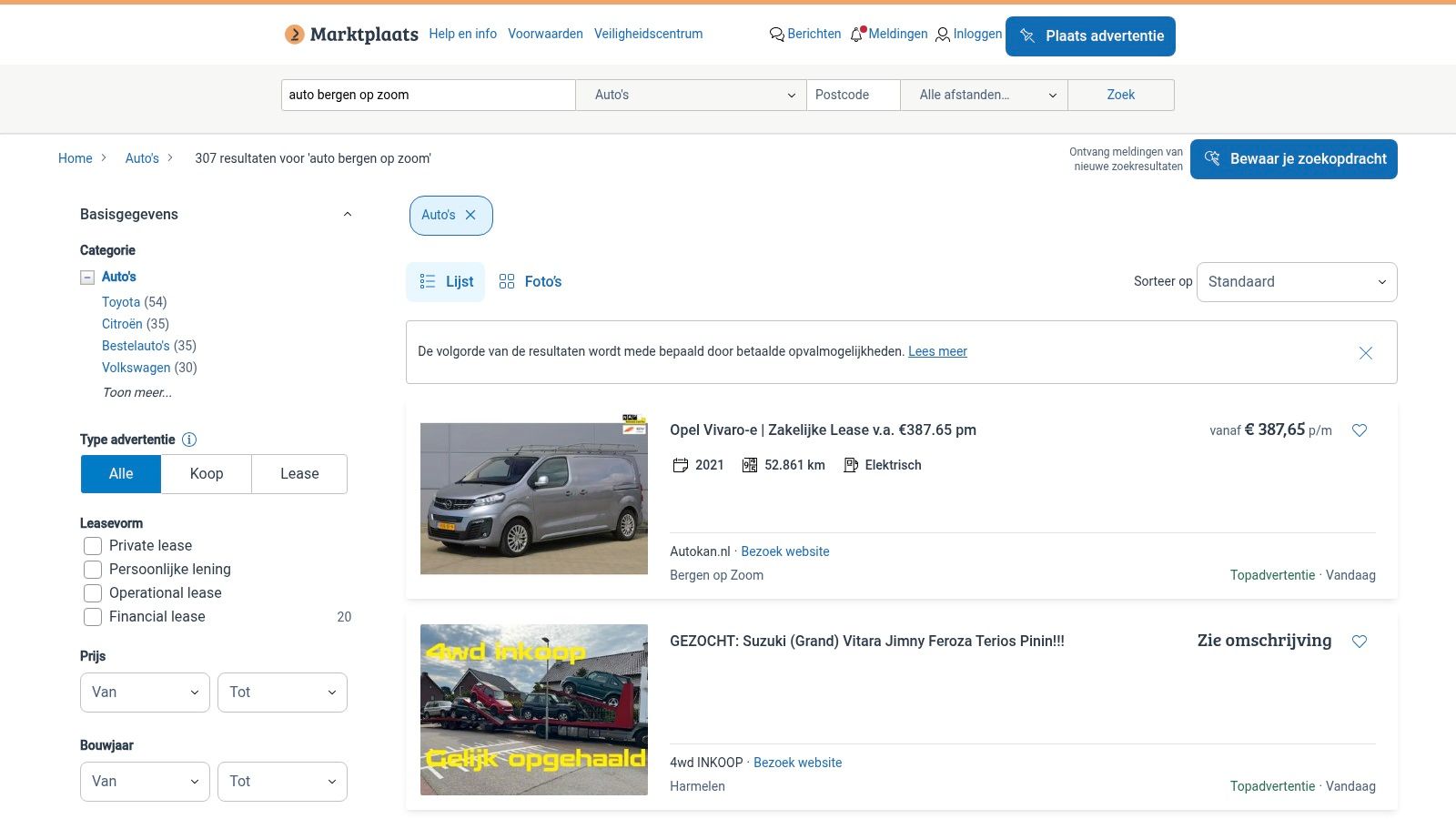1456x819 pixels.
Task: Dismiss the paid ranking notice banner
Action: click(x=1365, y=353)
